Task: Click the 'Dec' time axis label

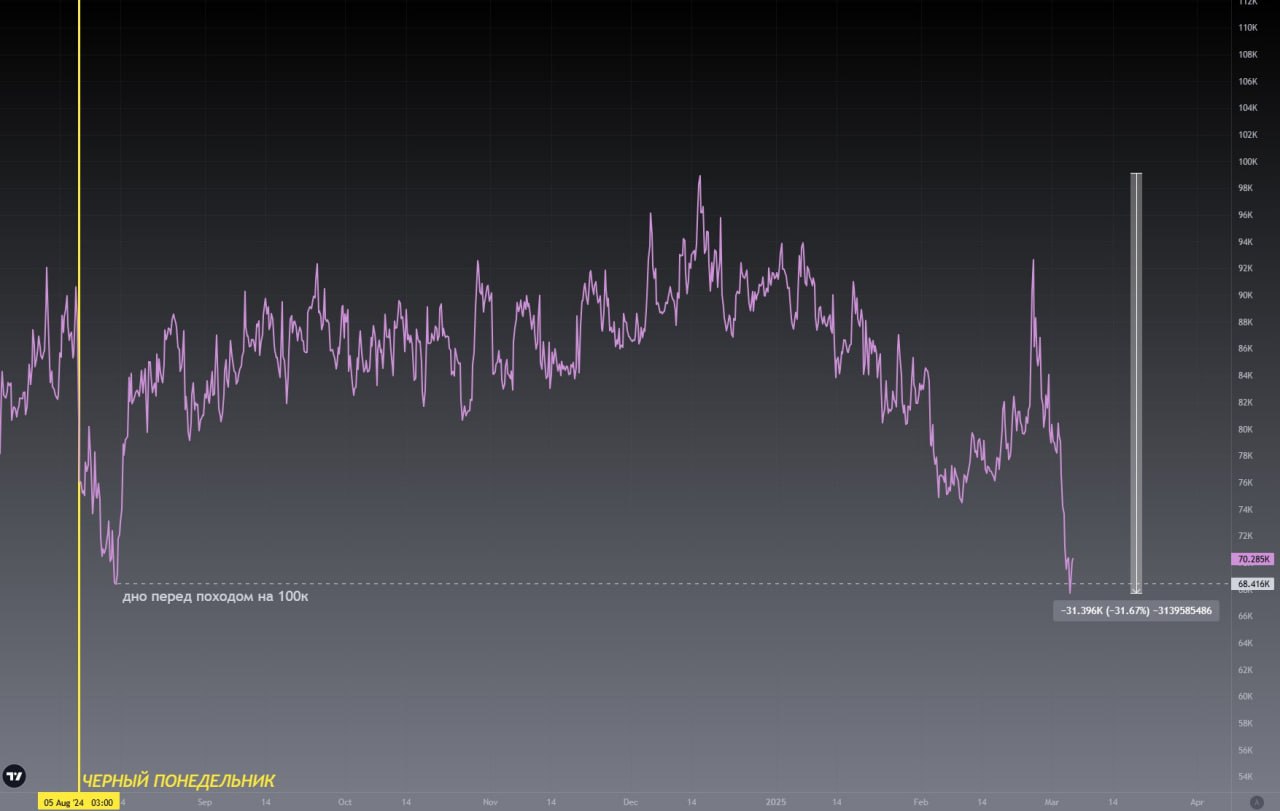Action: (x=630, y=802)
